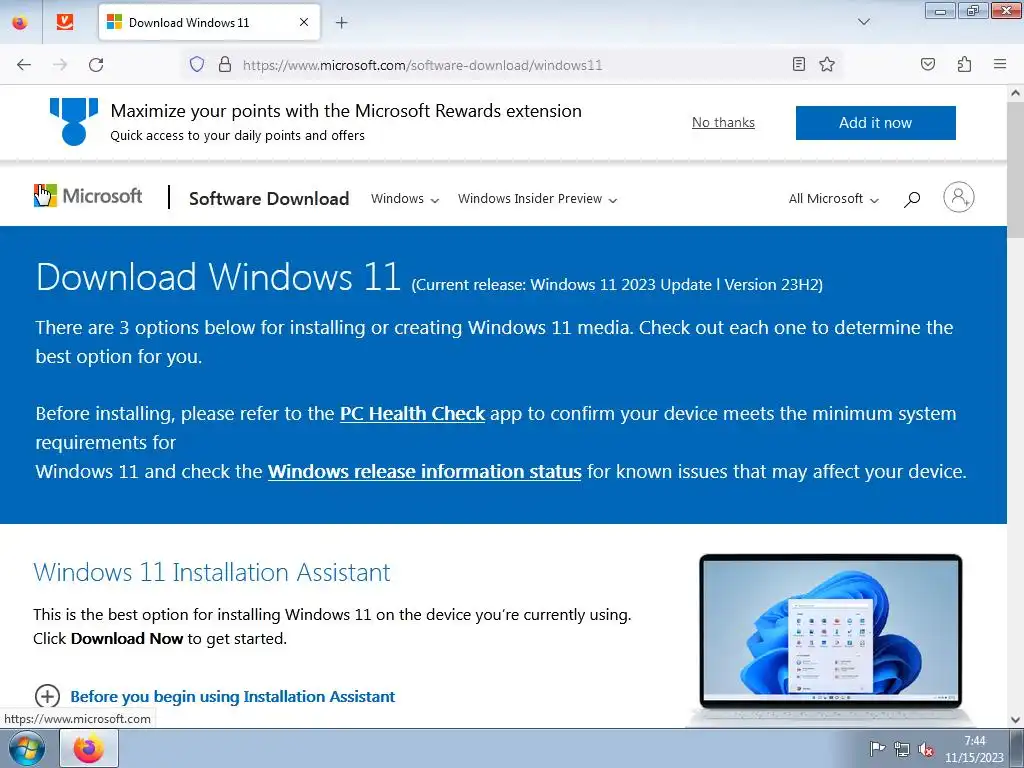Screen dimensions: 1024x768
Task: Click the Windows 11 Installation Assistant heading
Action: tap(212, 572)
